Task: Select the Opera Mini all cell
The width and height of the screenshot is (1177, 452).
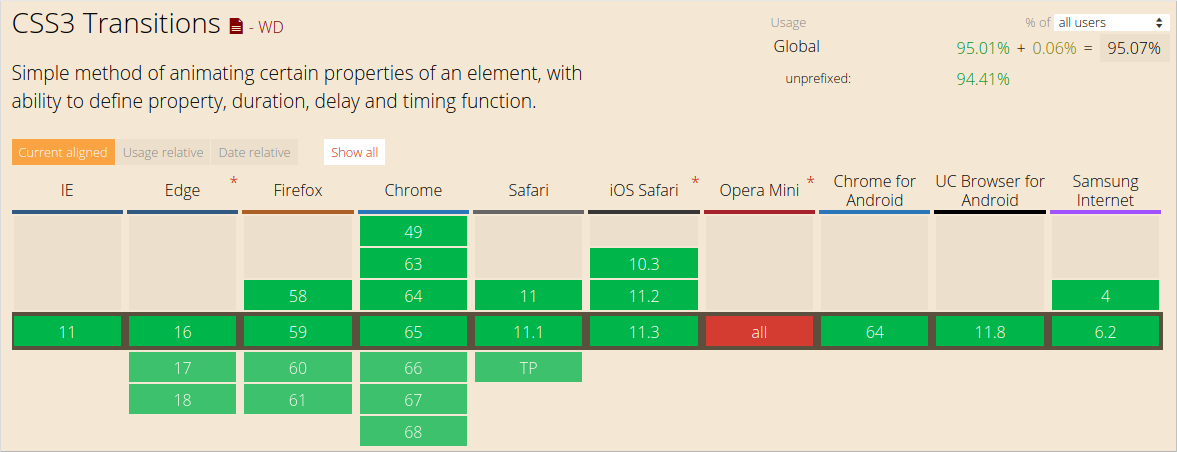Action: 759,332
